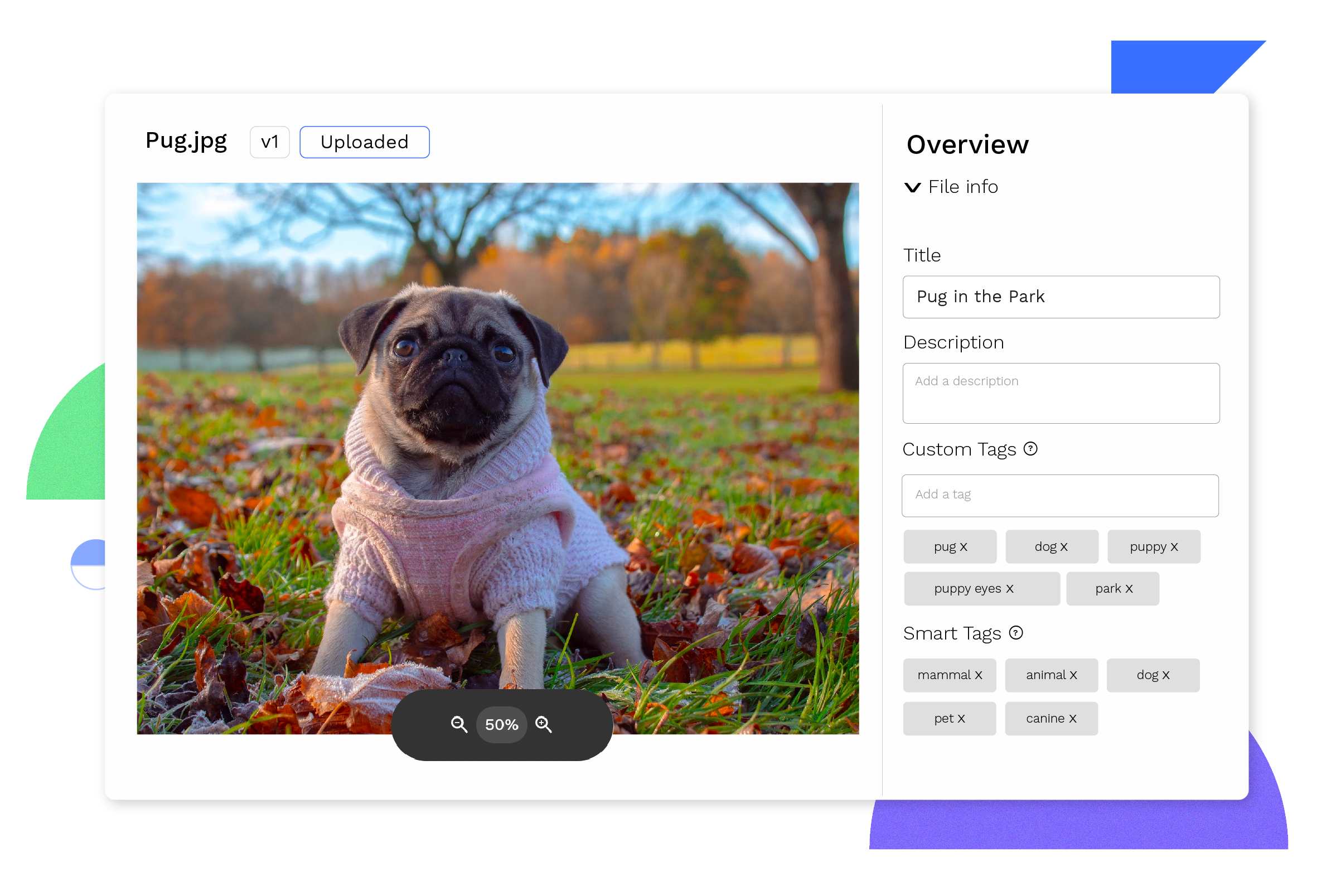Delete the pet smart tag

tap(961, 719)
